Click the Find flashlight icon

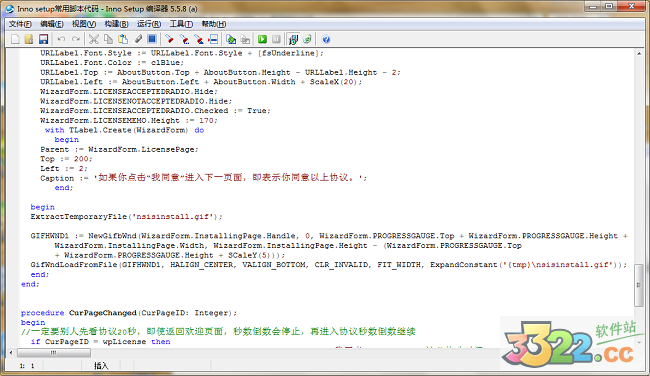point(169,39)
